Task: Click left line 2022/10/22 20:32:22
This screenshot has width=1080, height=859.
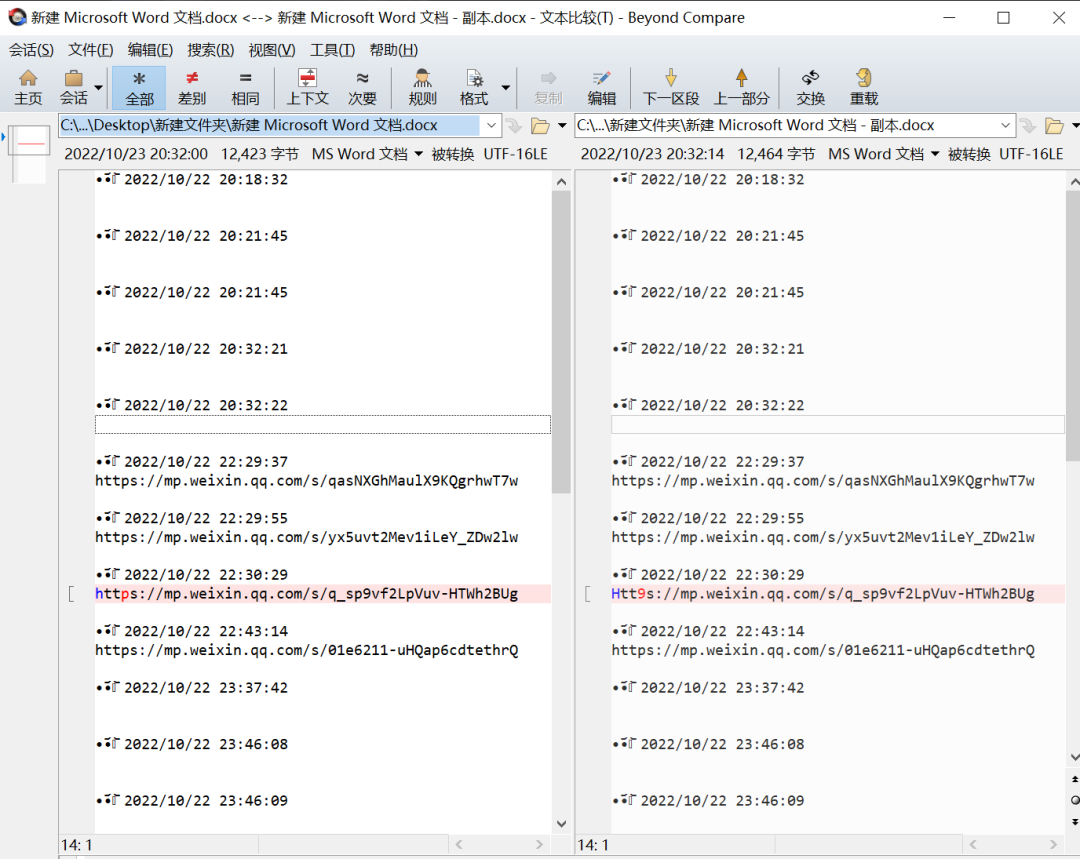Action: 206,405
